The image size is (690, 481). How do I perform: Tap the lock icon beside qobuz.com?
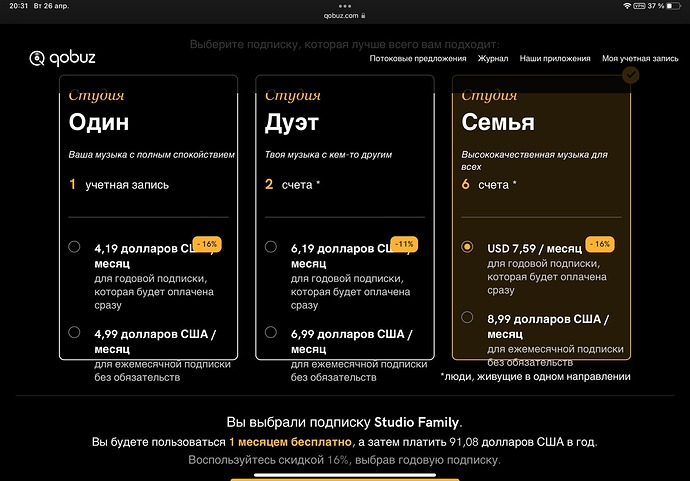(363, 16)
